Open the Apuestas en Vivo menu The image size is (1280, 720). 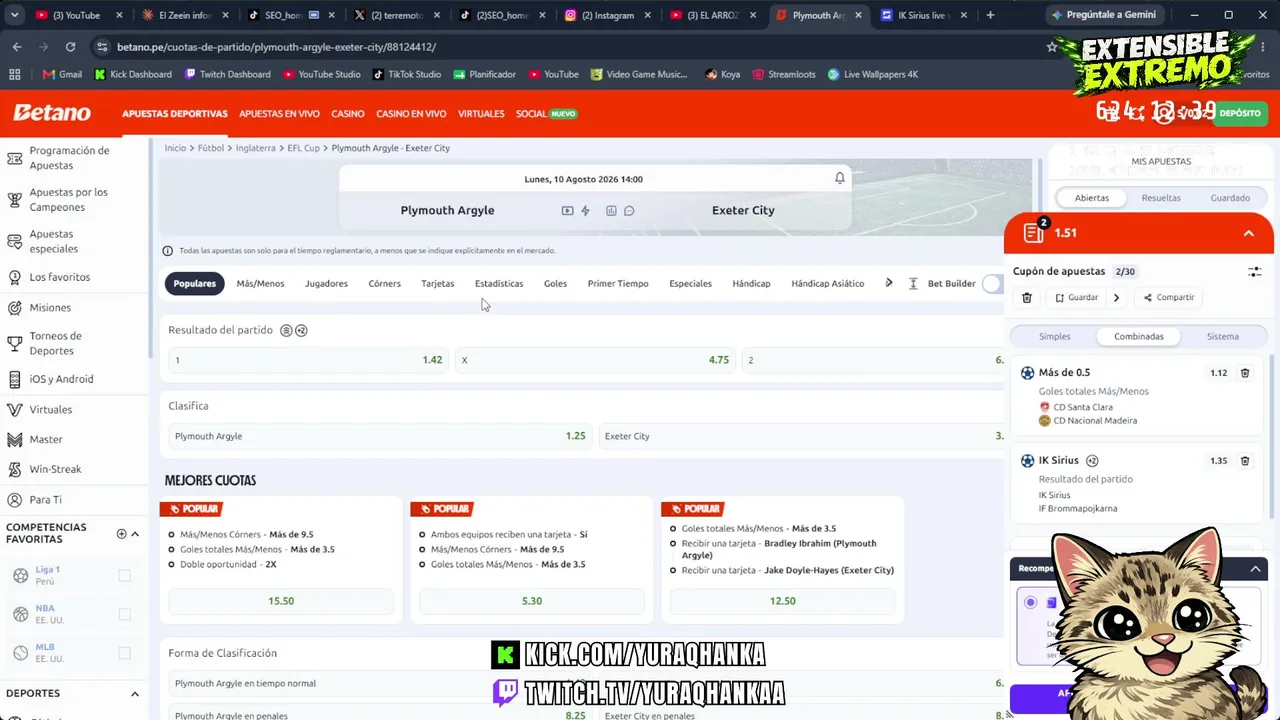[279, 114]
